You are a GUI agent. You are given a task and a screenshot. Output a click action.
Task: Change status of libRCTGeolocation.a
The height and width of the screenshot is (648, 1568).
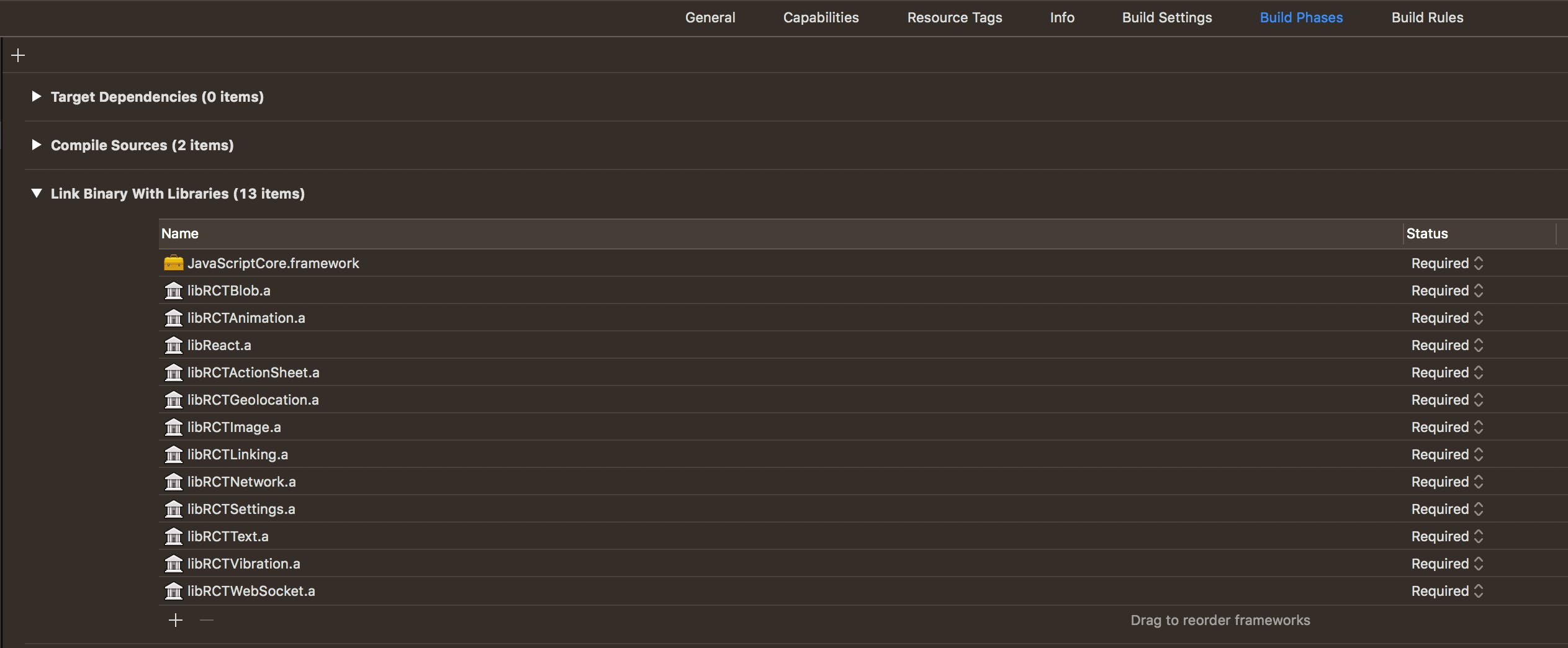(1448, 400)
